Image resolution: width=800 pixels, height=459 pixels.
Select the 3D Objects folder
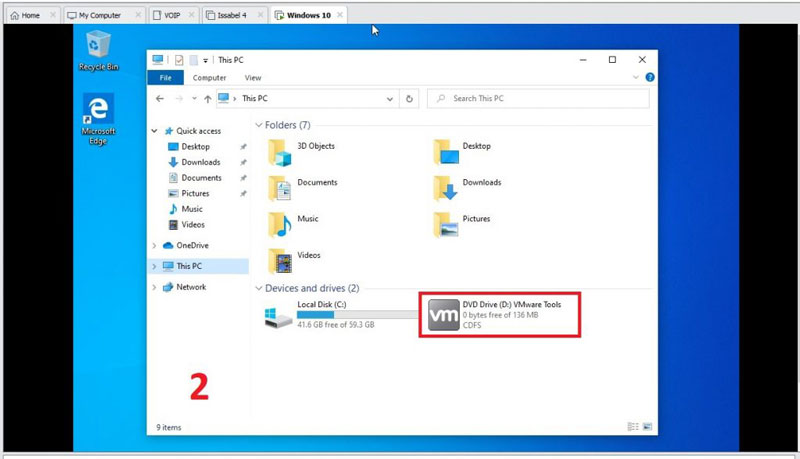(x=302, y=152)
